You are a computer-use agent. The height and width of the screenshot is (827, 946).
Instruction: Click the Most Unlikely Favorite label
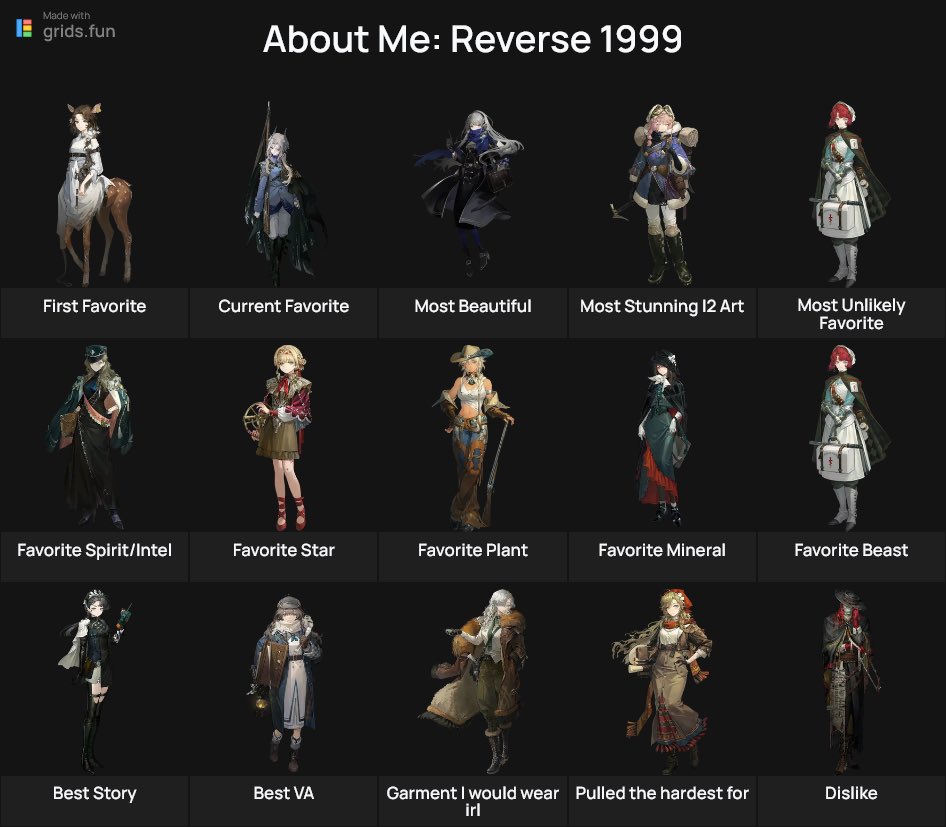pos(851,314)
